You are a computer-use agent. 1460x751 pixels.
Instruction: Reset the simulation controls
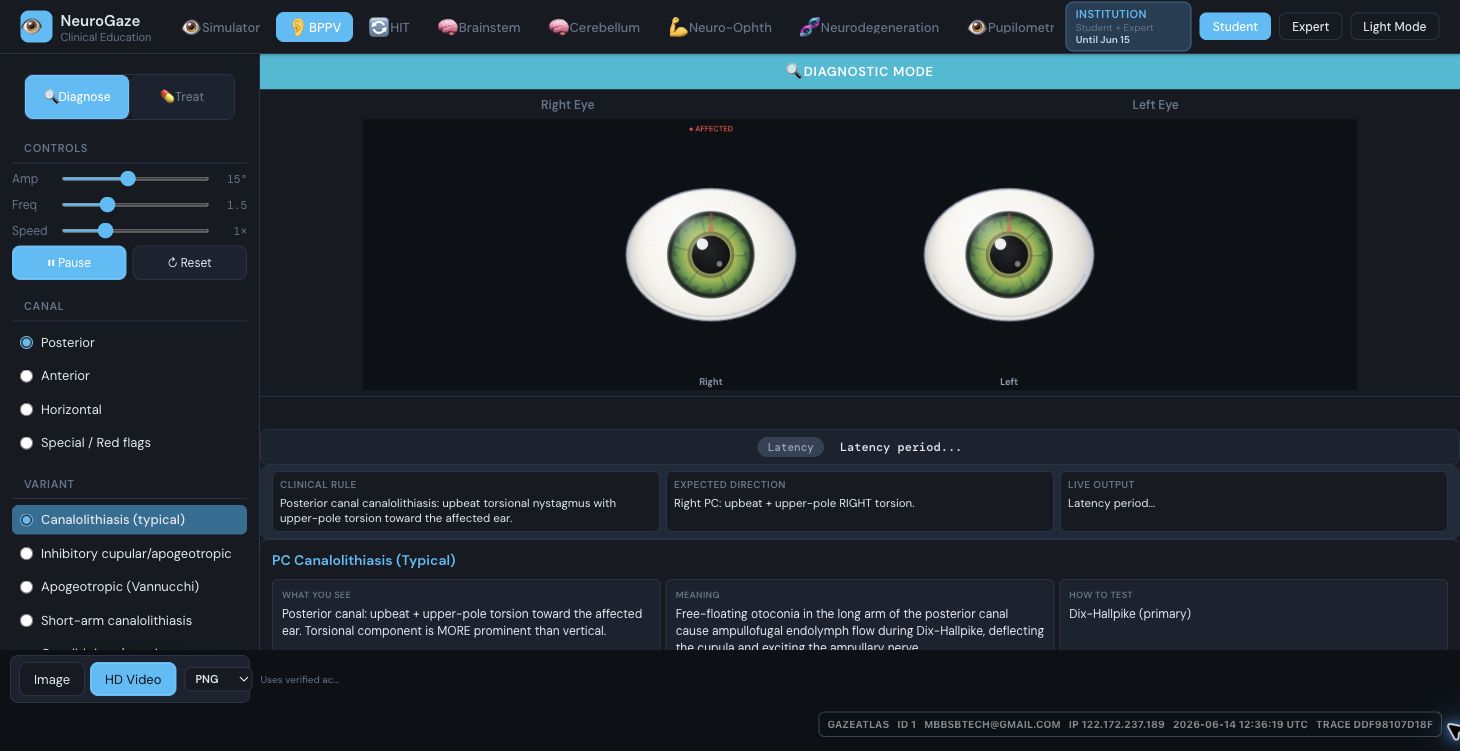point(189,262)
